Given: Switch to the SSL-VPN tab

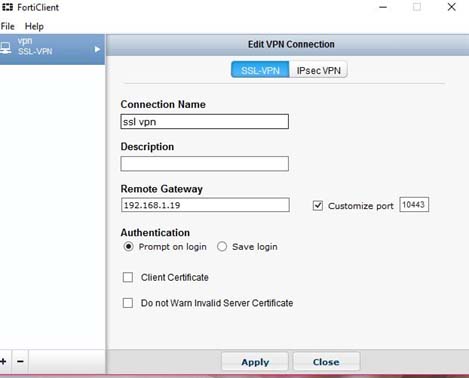Looking at the screenshot, I should 260,70.
